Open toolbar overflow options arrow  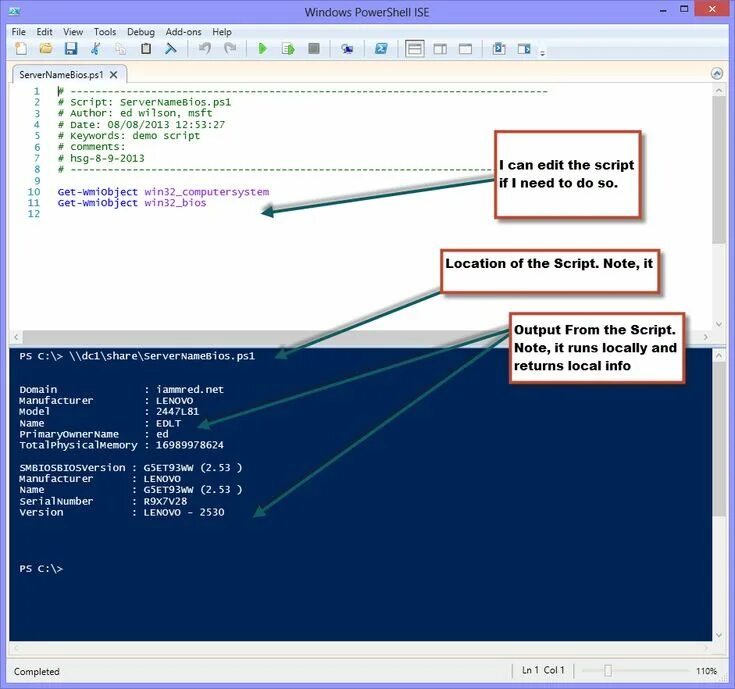pyautogui.click(x=542, y=53)
